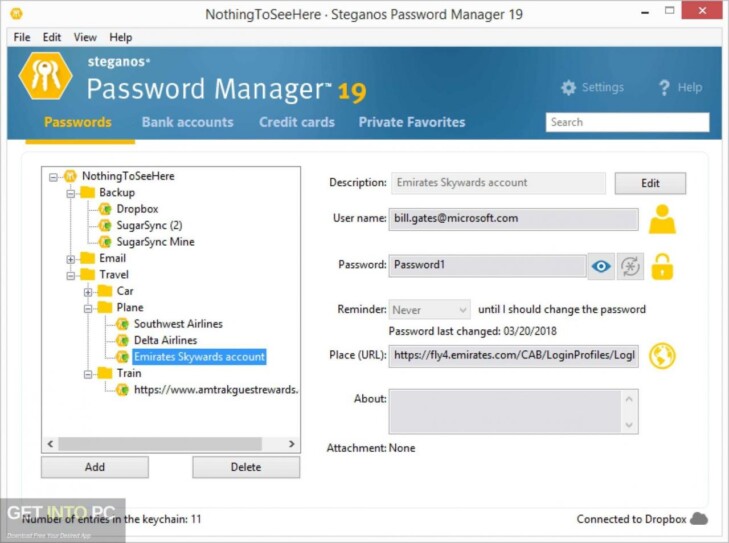Click the User name field
729x543 pixels.
coord(513,219)
